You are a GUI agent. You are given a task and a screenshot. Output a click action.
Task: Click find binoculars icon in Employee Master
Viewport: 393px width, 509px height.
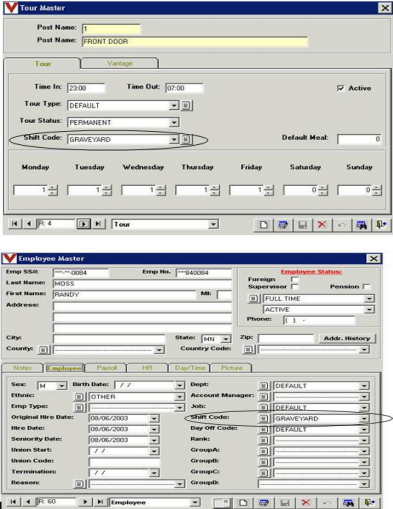click(x=348, y=502)
